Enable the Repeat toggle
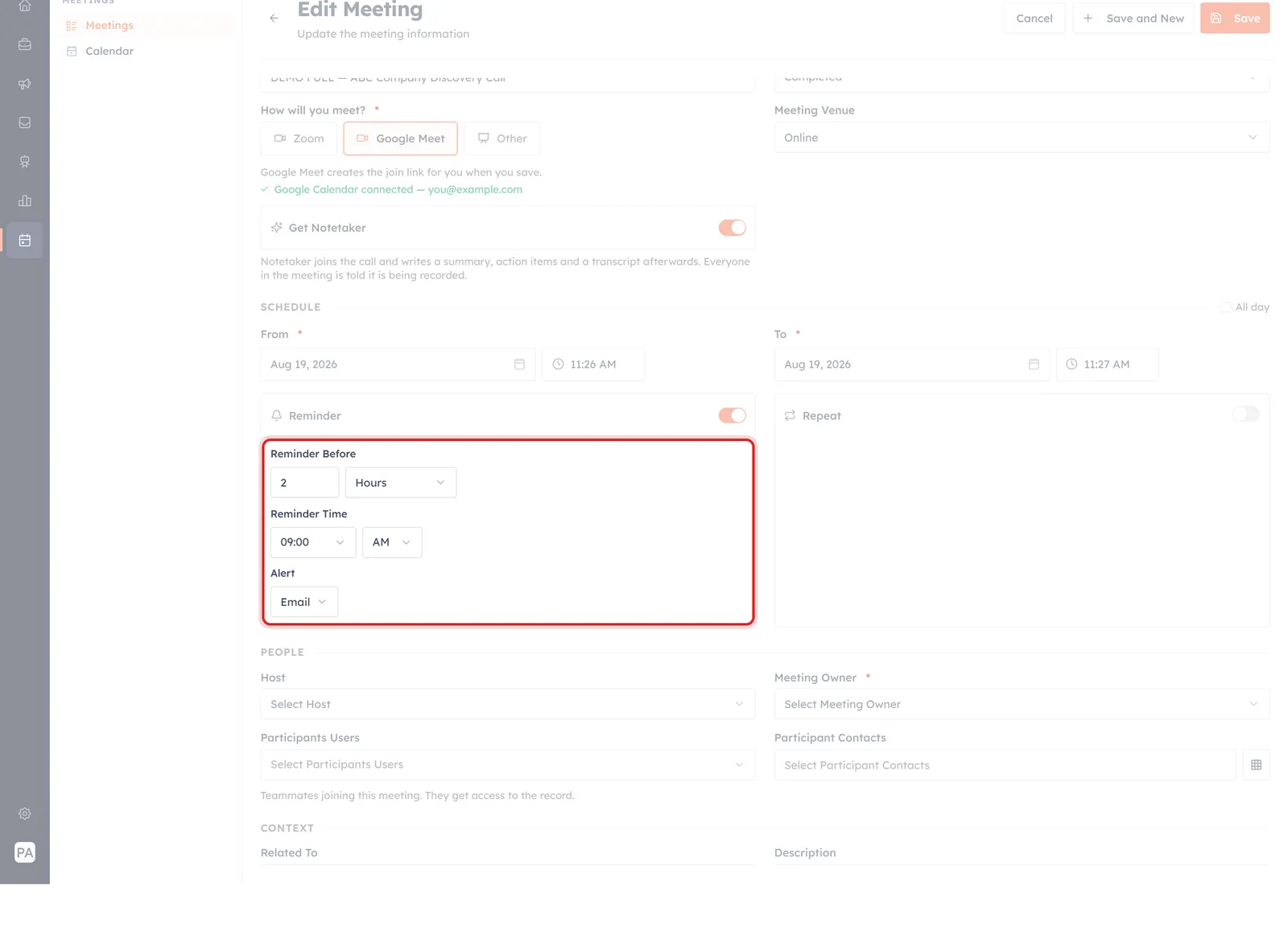The image size is (1288, 944). tap(1245, 414)
